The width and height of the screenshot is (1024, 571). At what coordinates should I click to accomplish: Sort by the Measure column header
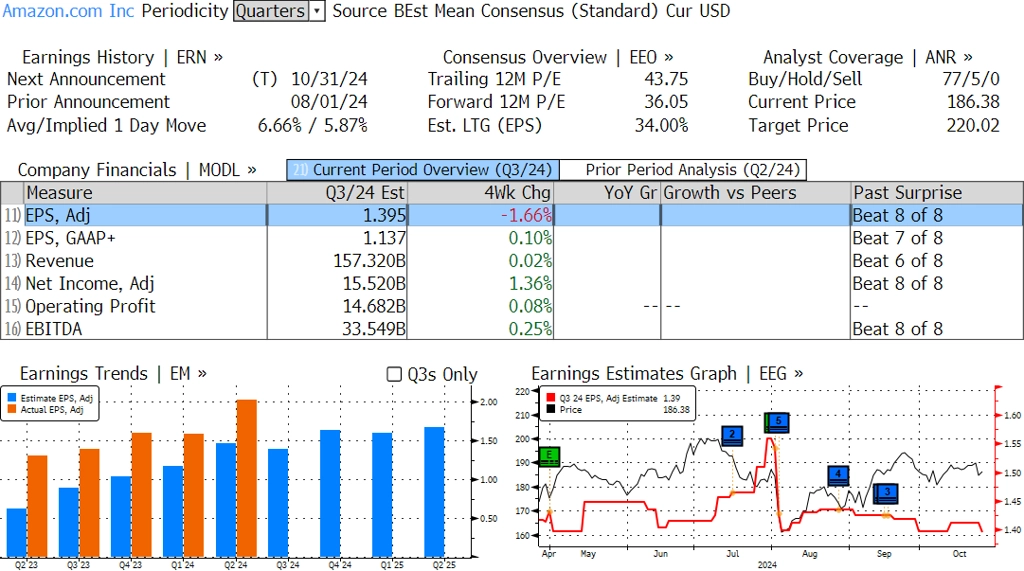pos(145,193)
